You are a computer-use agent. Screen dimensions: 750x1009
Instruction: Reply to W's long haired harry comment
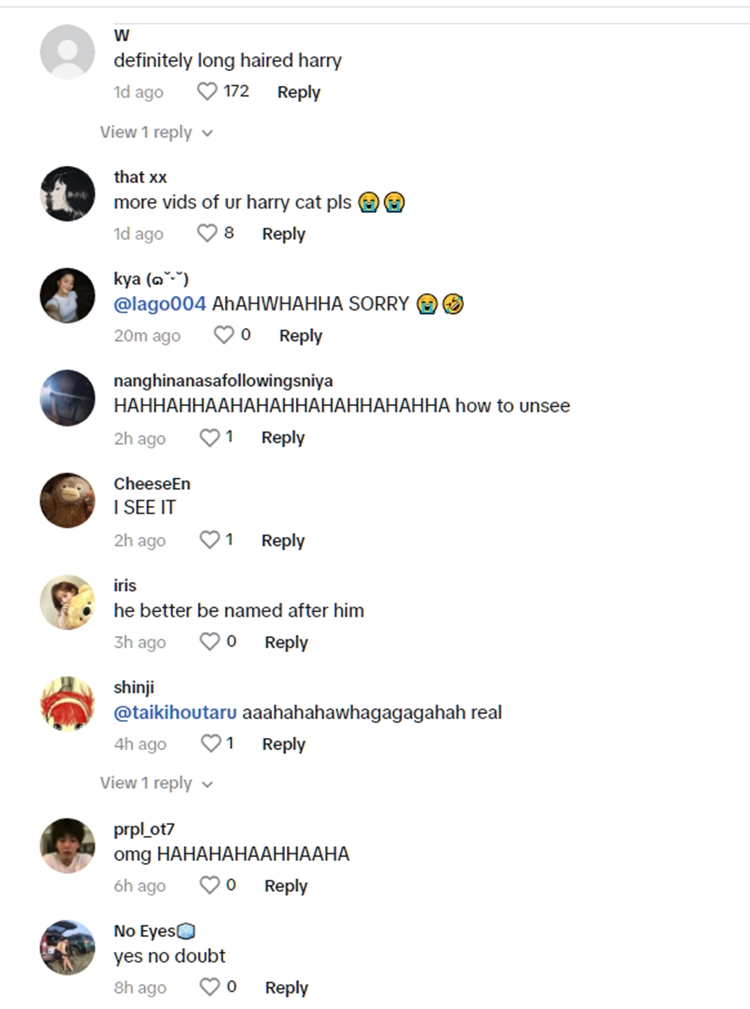pyautogui.click(x=298, y=92)
